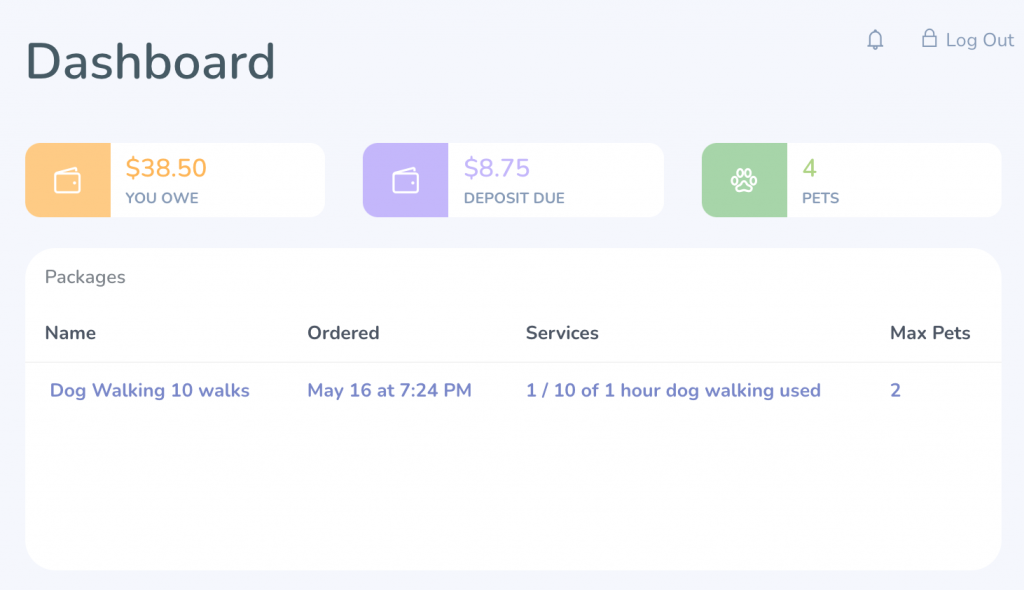
Task: Open the Dog Walking 10 walks package
Action: 150,390
